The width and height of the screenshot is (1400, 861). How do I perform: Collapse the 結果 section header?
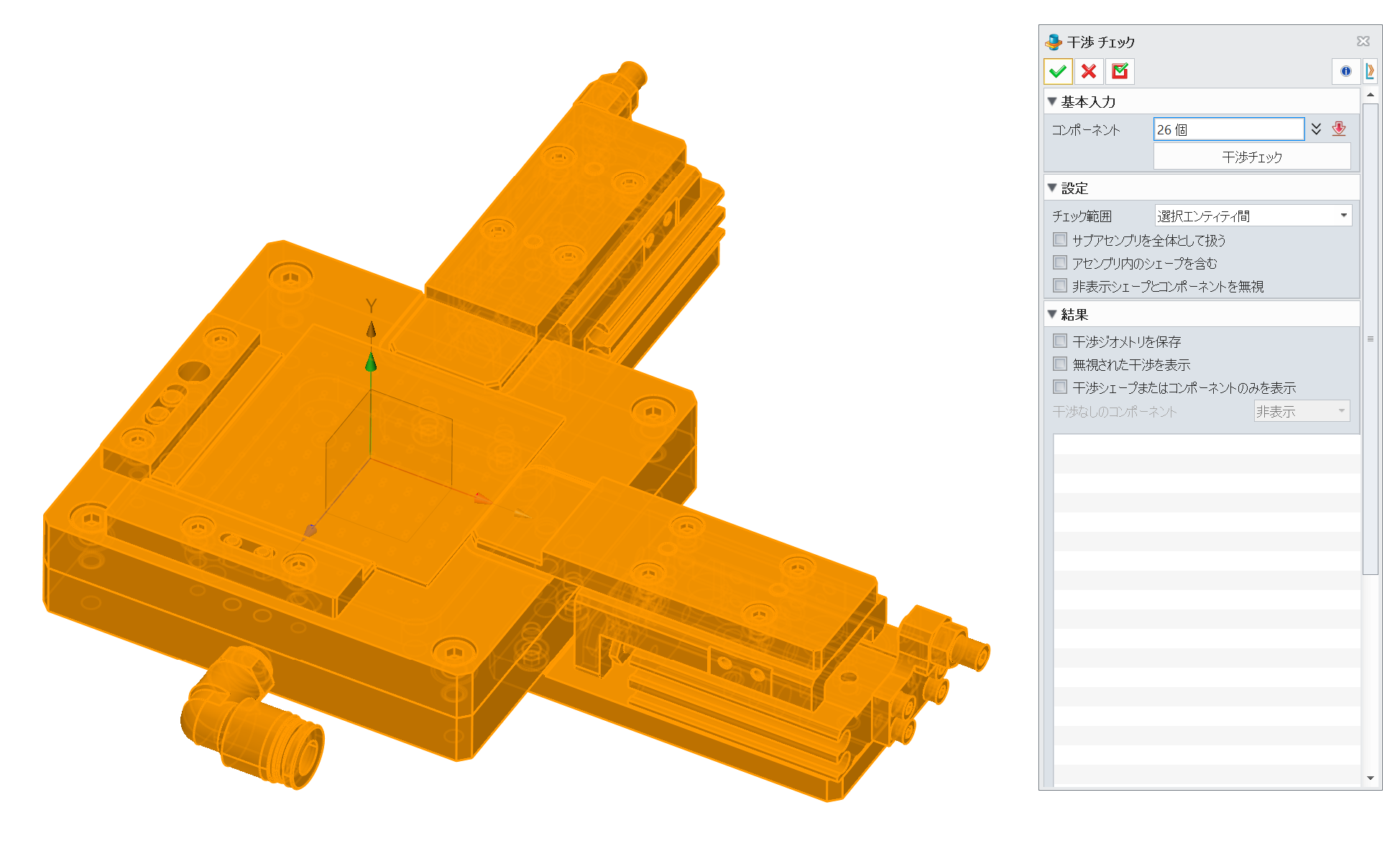tap(1052, 314)
